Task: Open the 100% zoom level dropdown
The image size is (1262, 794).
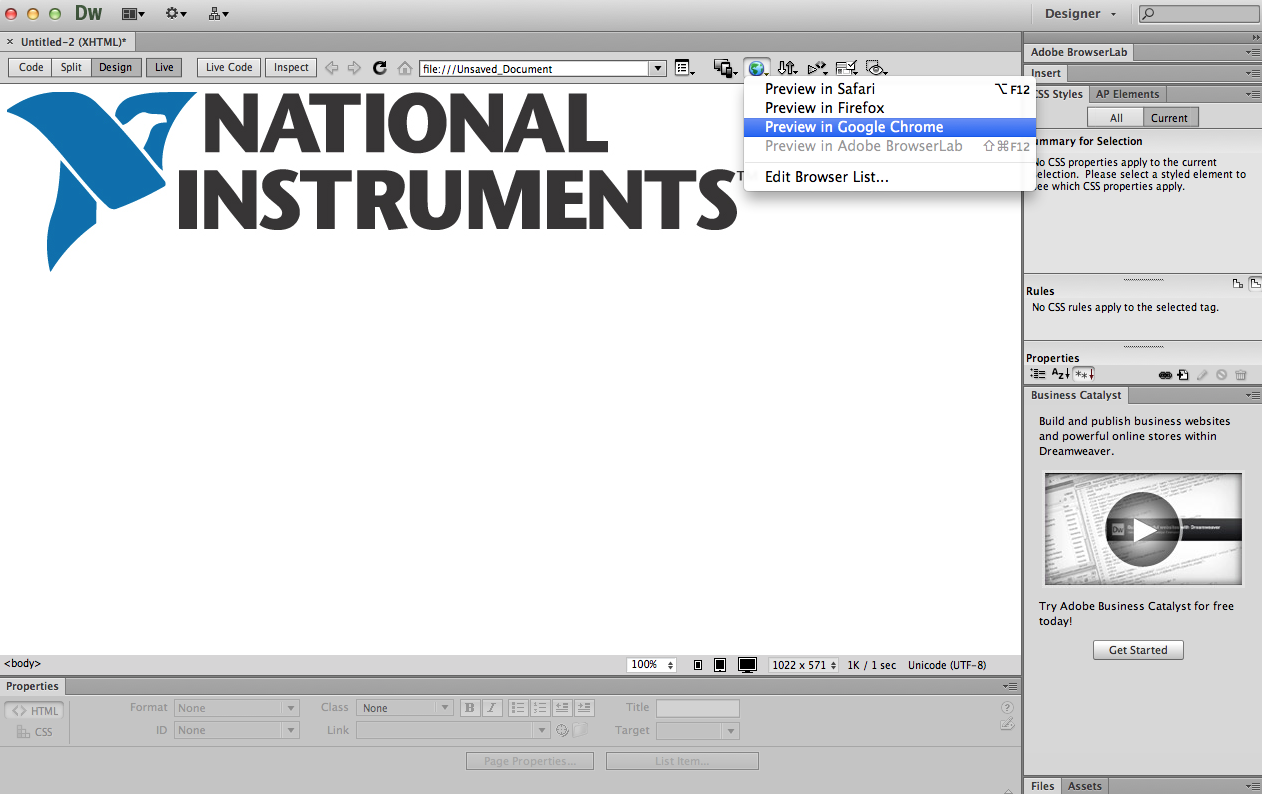Action: (652, 665)
